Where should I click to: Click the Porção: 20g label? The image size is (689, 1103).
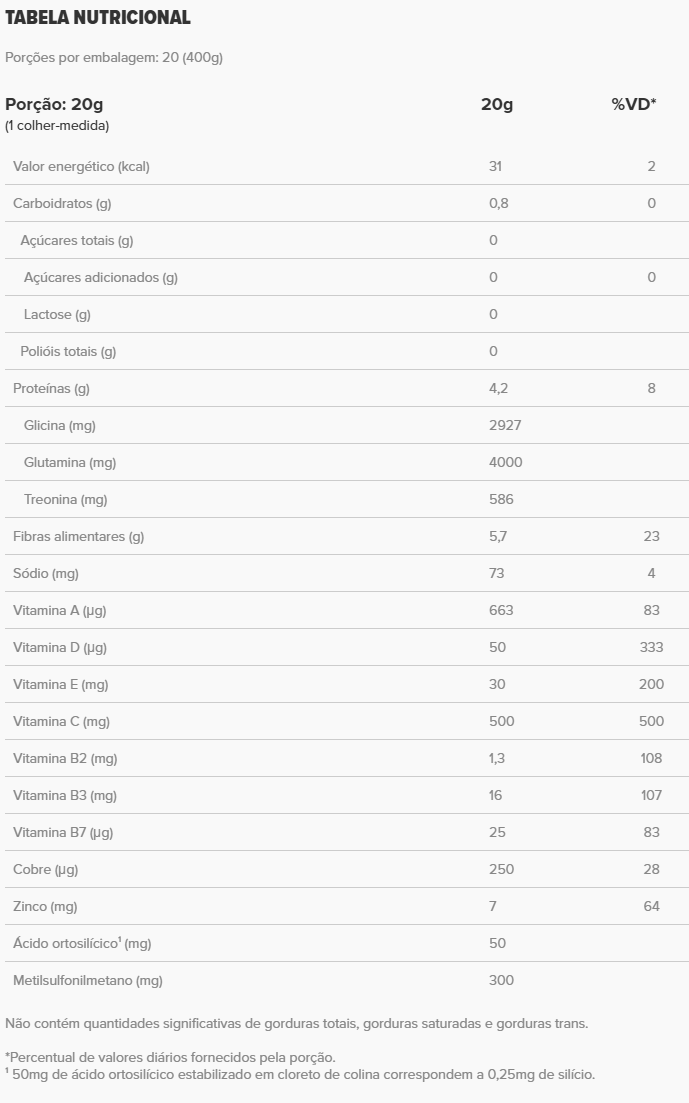[x=54, y=104]
